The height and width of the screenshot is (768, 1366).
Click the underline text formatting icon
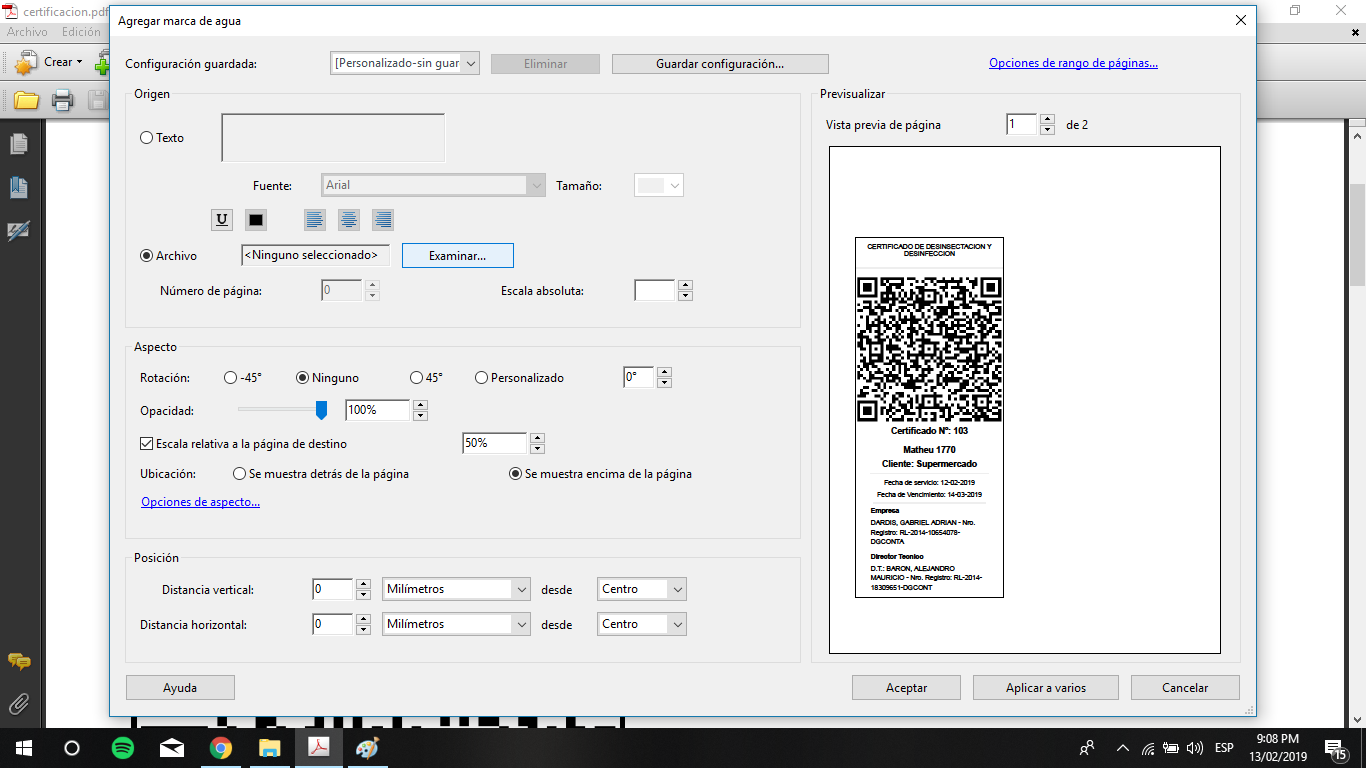(221, 219)
